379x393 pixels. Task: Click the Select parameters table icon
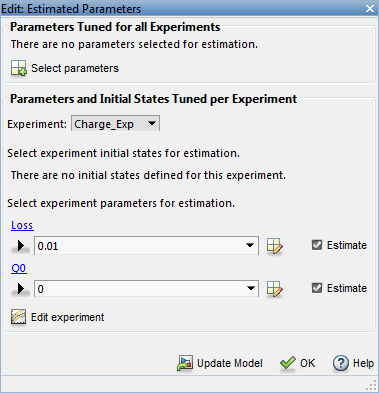tap(19, 68)
